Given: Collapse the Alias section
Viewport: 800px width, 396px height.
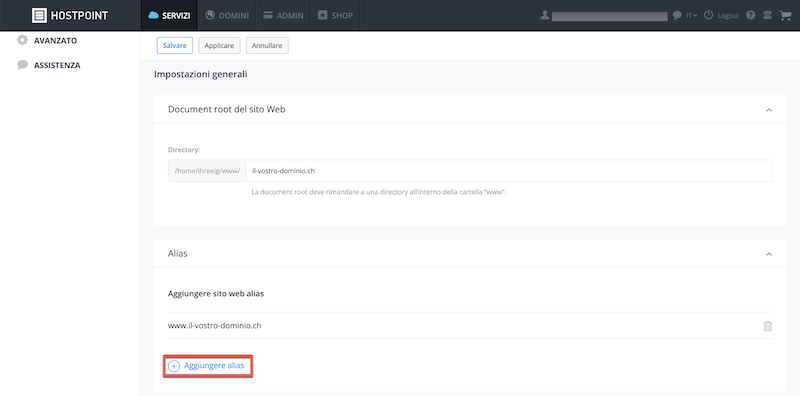Looking at the screenshot, I should coord(769,254).
